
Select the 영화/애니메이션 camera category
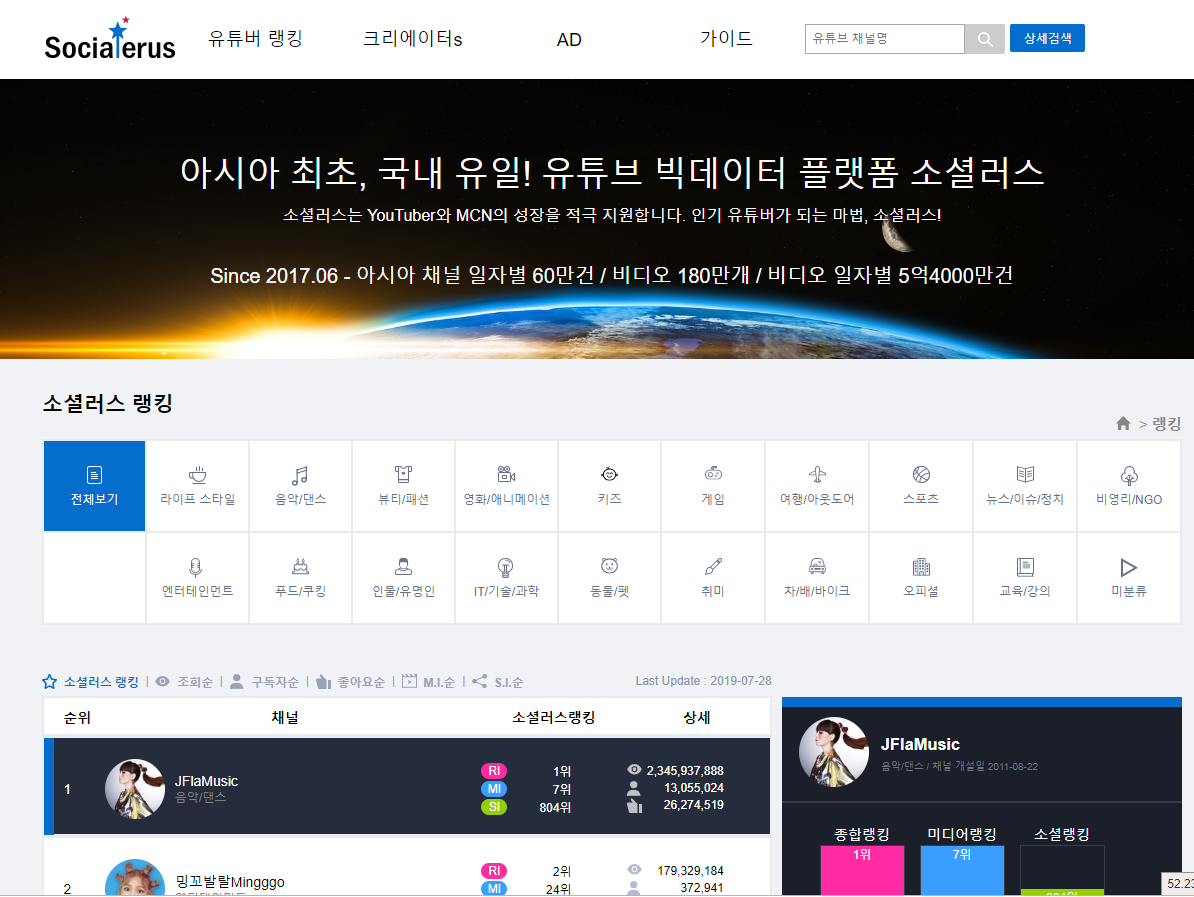506,486
